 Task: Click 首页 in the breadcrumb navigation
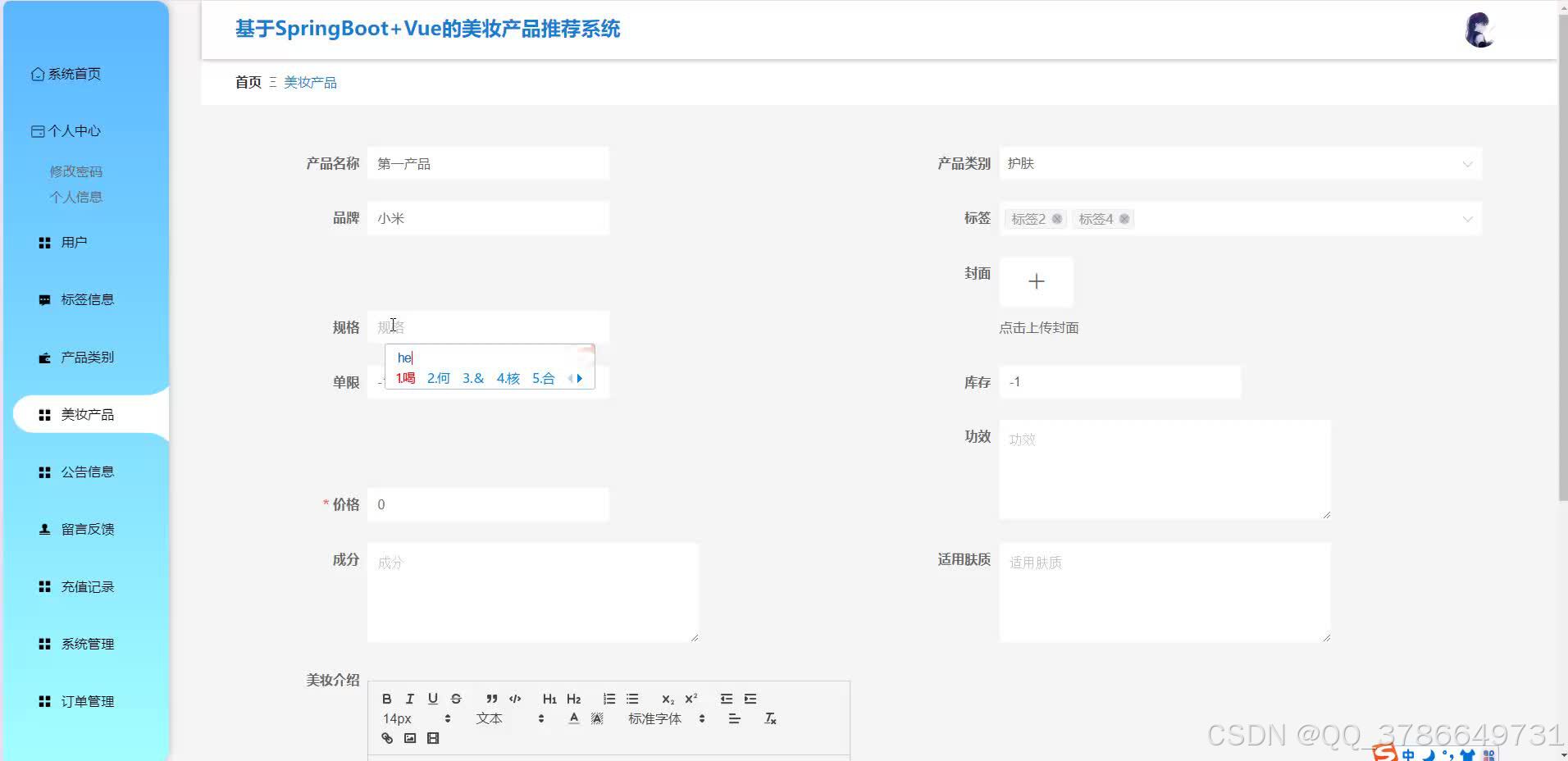[x=248, y=82]
